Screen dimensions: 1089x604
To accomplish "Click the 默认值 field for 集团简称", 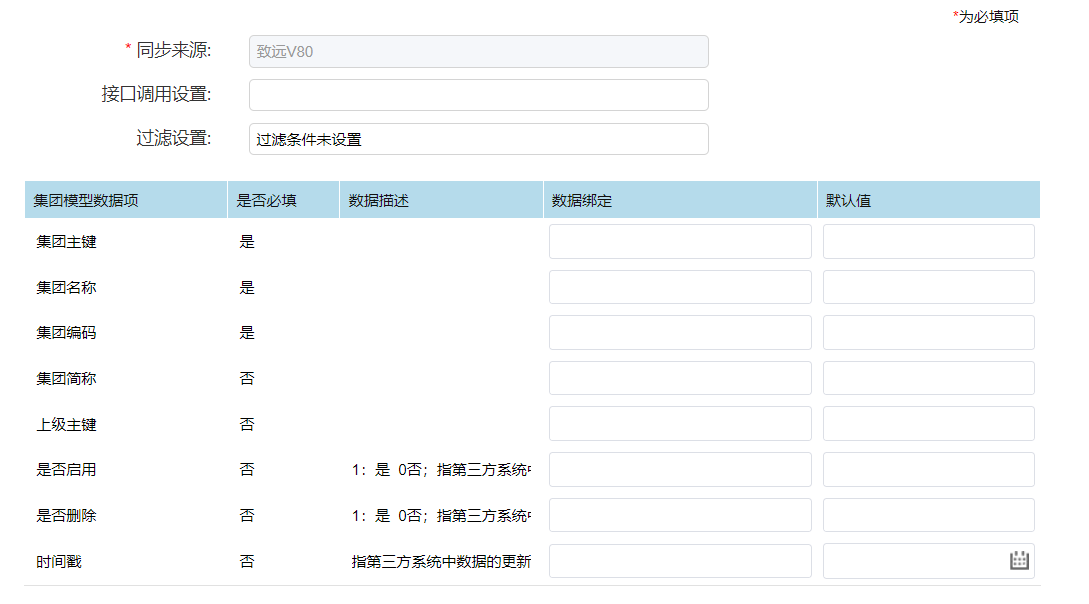I will [x=928, y=378].
